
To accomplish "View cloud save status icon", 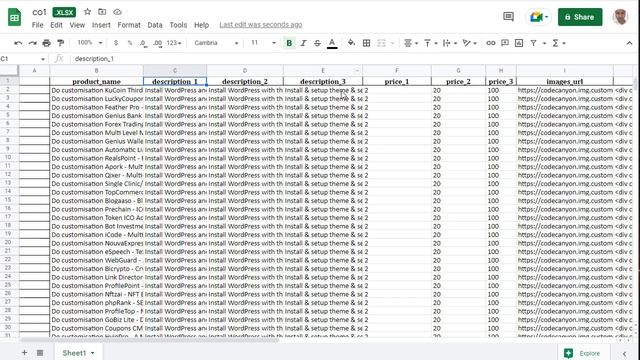I will 117,12.
